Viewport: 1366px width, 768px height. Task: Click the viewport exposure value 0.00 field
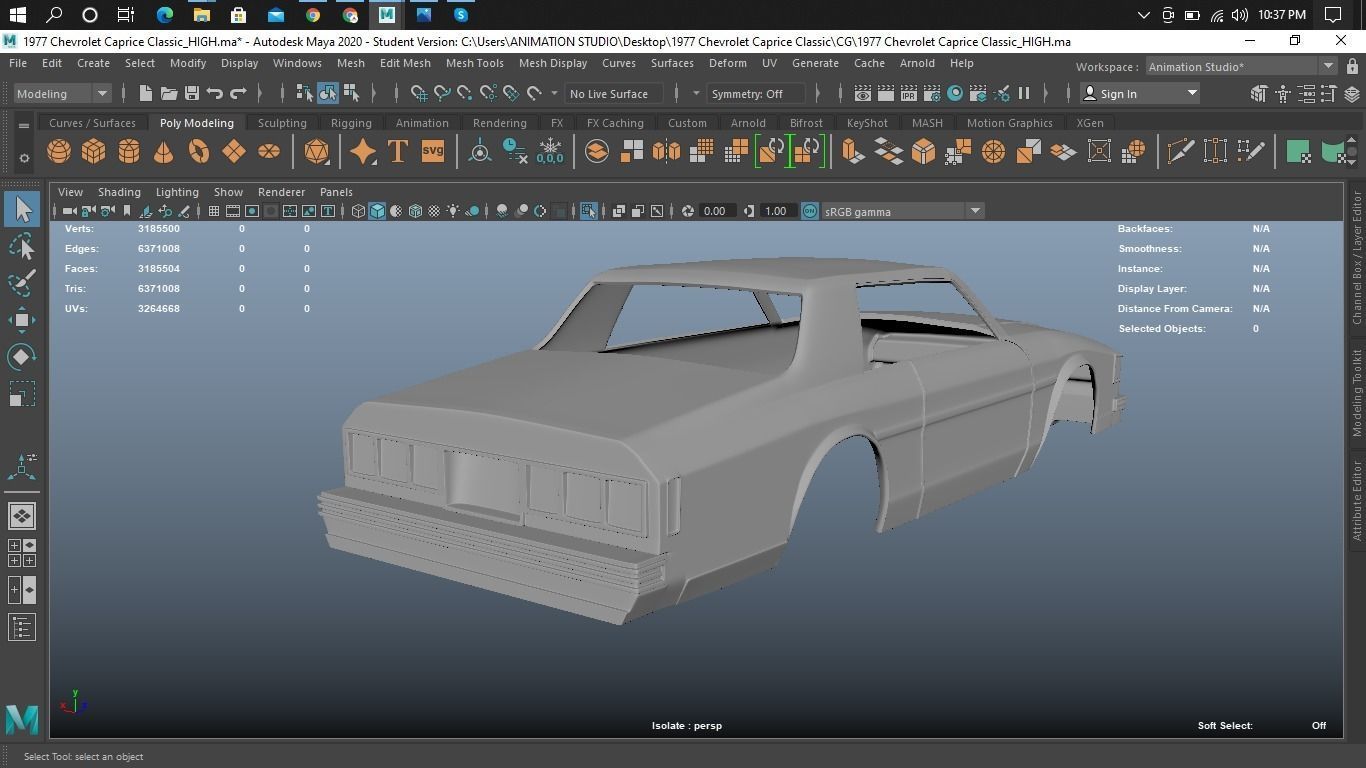pyautogui.click(x=716, y=211)
